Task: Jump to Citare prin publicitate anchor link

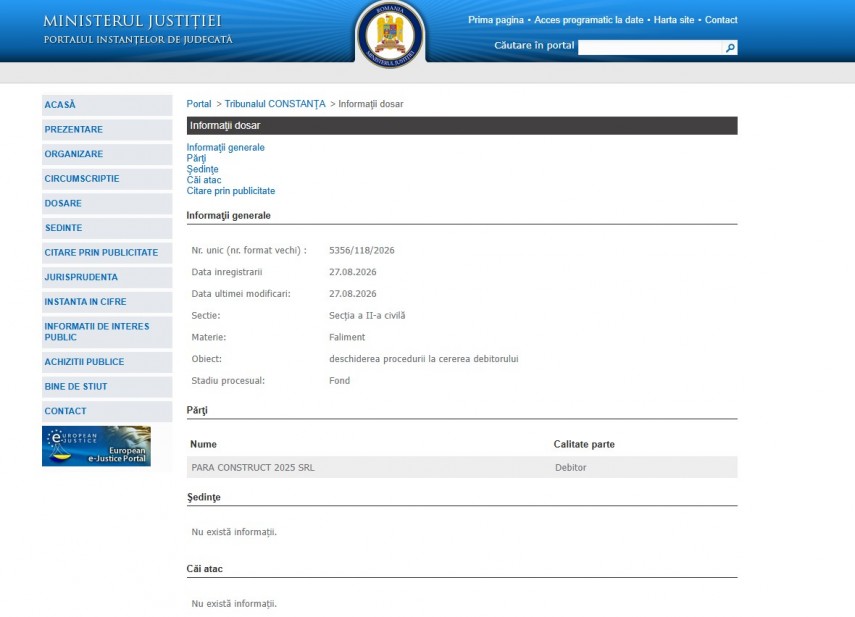Action: [x=231, y=191]
